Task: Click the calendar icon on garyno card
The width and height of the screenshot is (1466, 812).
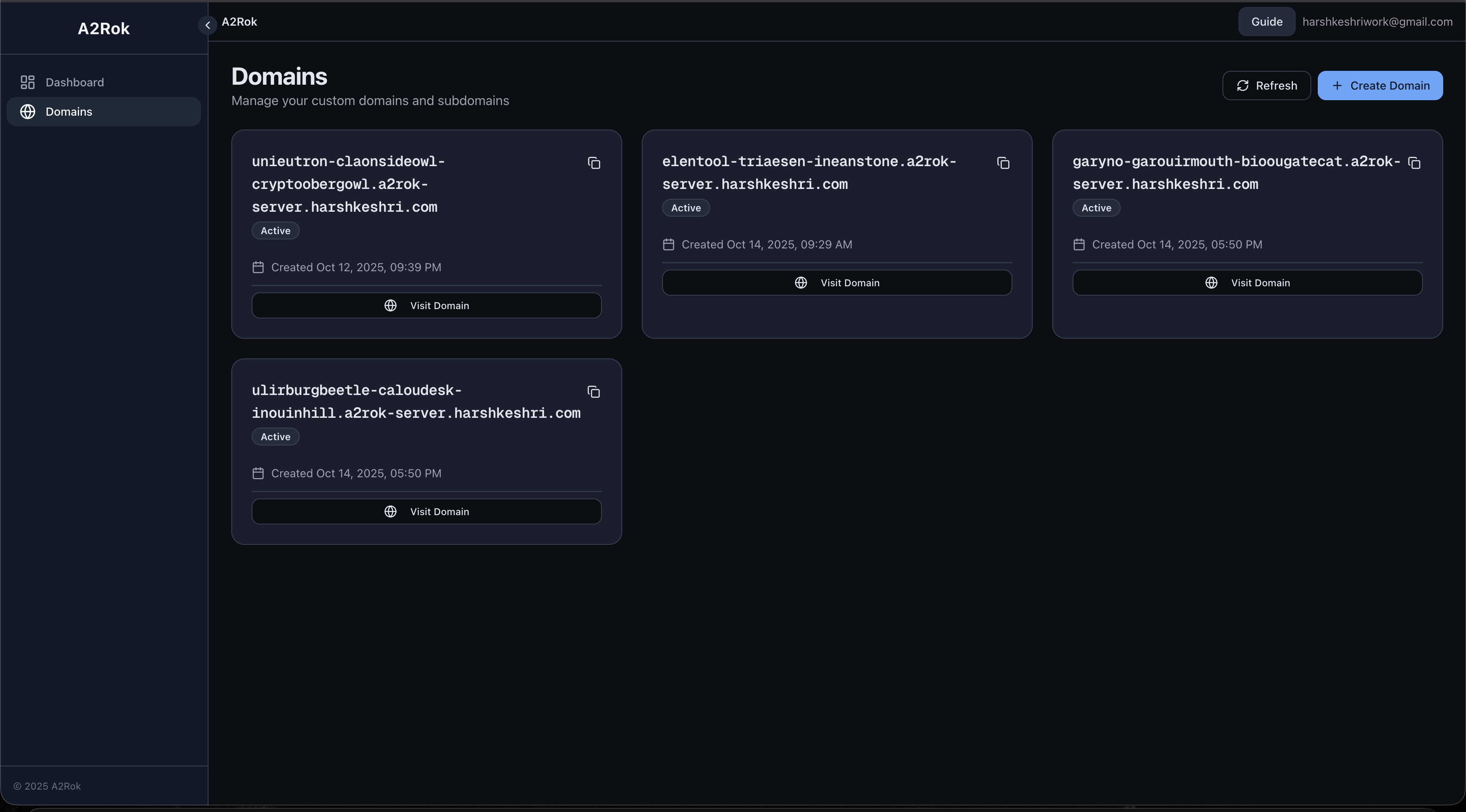Action: coord(1078,245)
